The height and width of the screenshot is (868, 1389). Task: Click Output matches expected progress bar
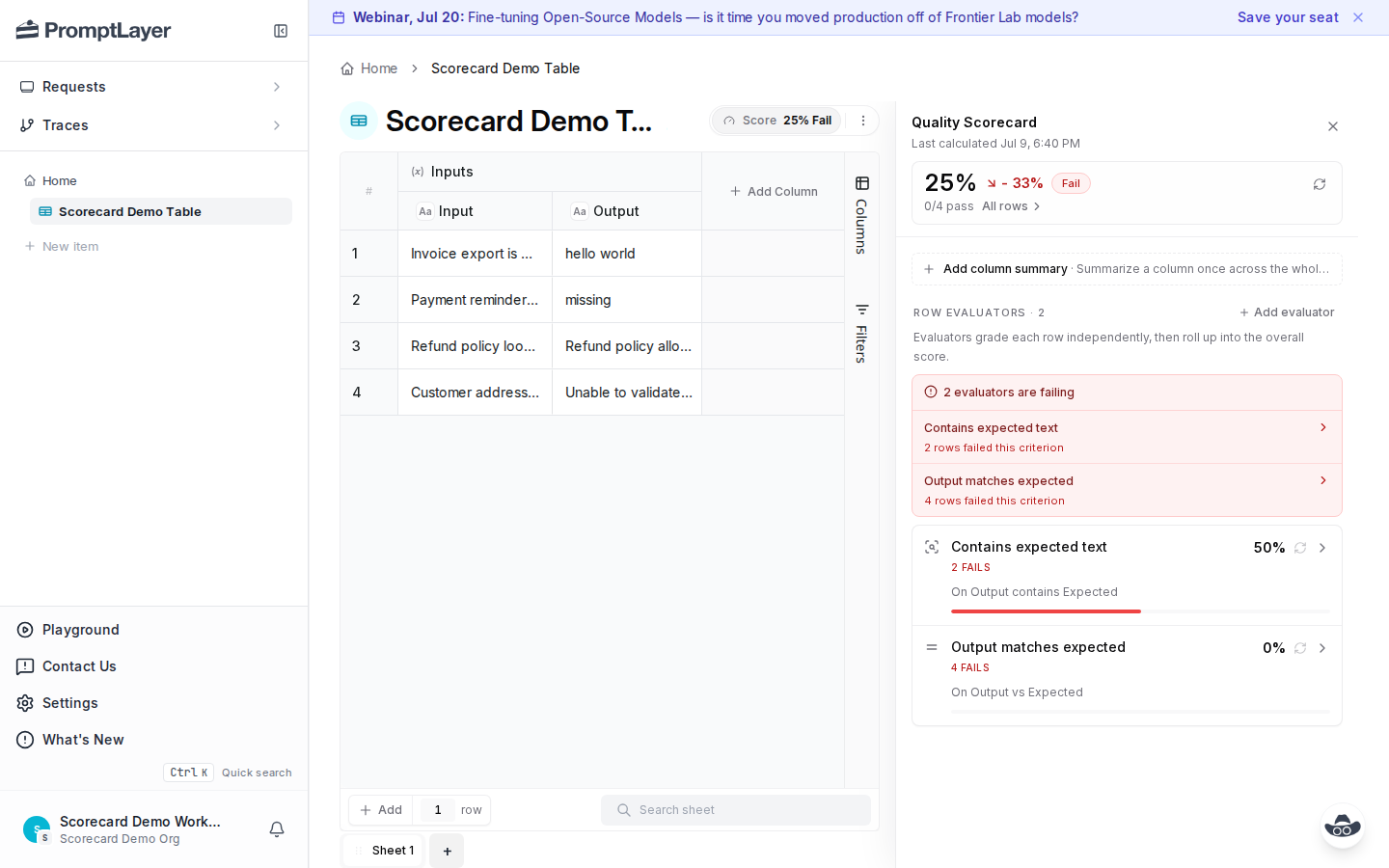pos(1140,712)
